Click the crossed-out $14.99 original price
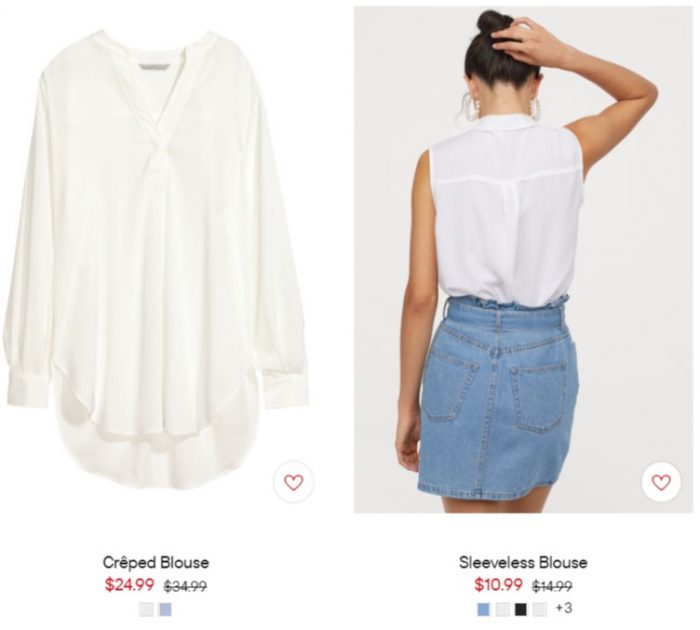Image resolution: width=700 pixels, height=630 pixels. 552,586
